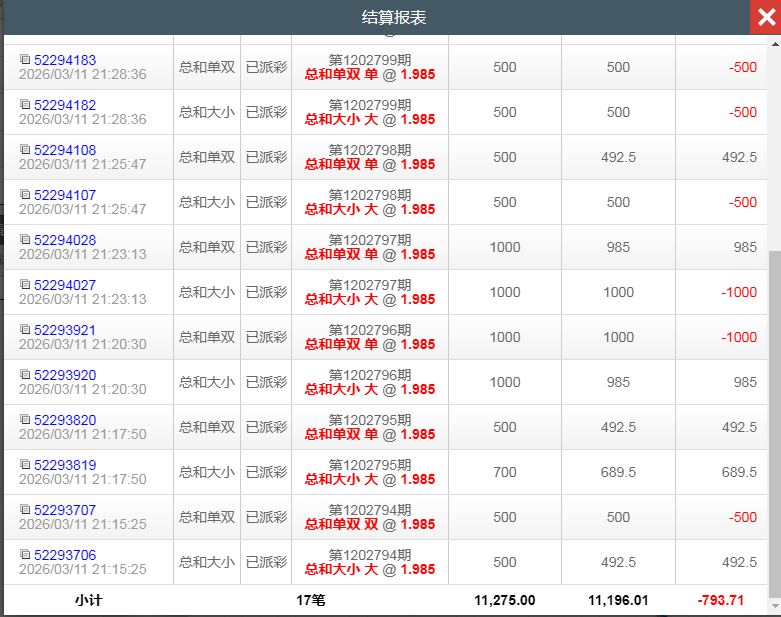
Task: Select timestamp 2026/03/11 21:17:50 of order 52293820
Action: point(83,435)
